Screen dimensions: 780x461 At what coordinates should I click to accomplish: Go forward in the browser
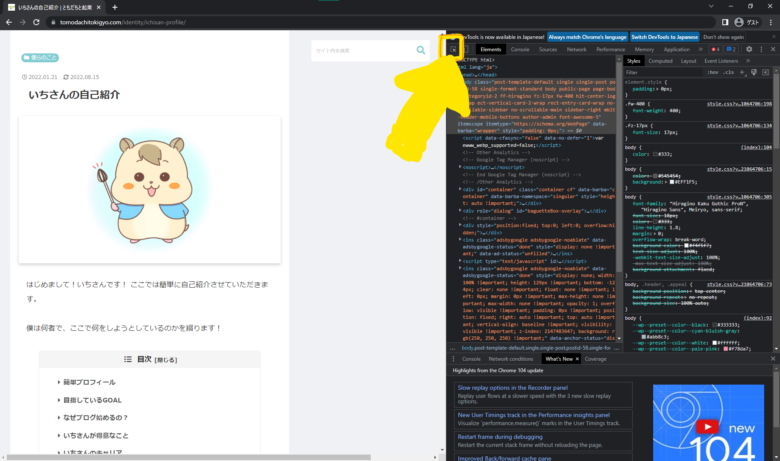22,22
